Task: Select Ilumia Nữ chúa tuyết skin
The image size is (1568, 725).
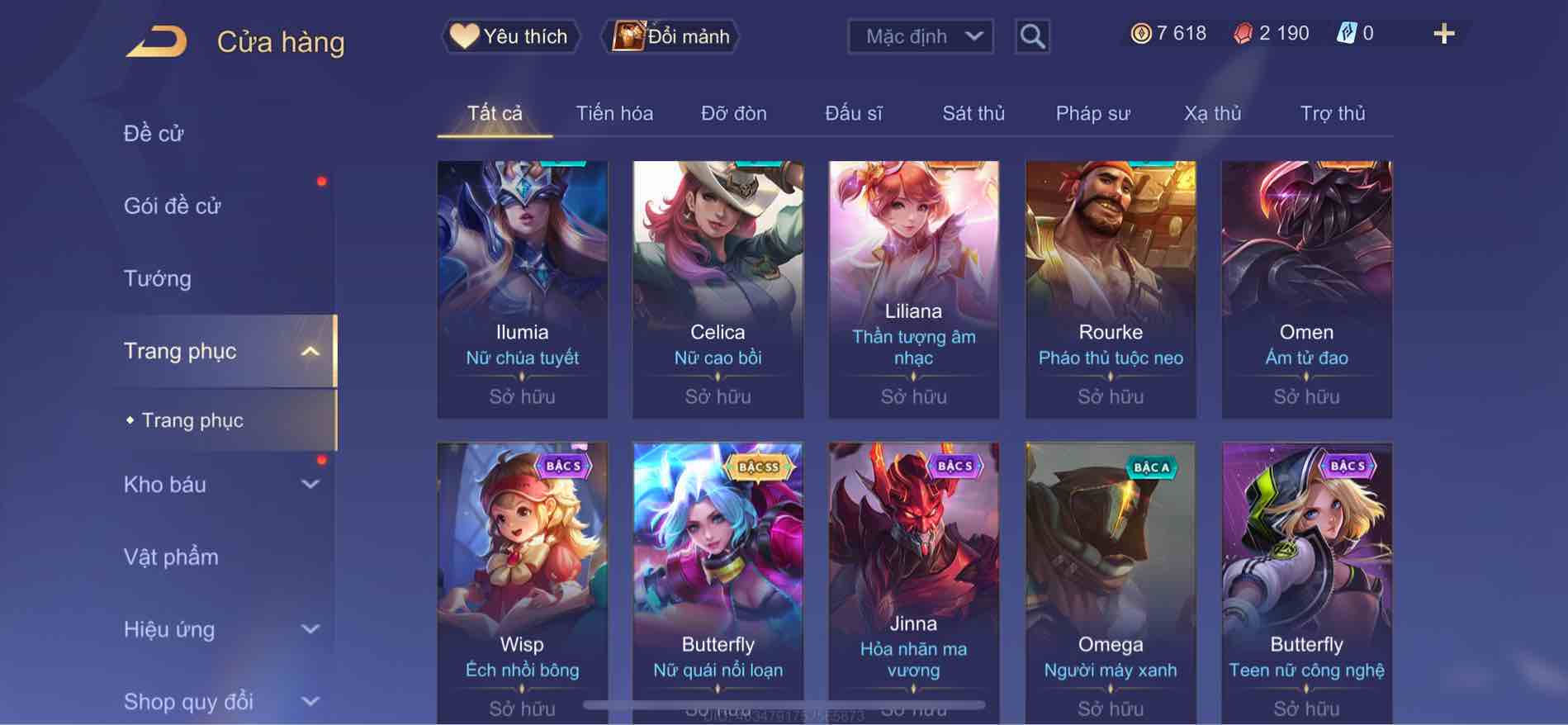Action: [x=523, y=289]
